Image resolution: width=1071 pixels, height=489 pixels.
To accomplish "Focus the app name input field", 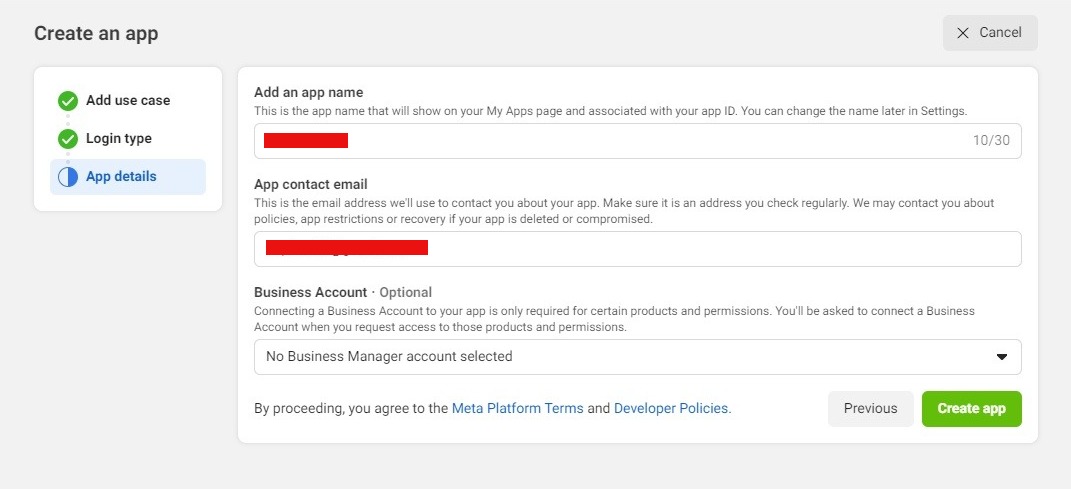I will point(637,141).
